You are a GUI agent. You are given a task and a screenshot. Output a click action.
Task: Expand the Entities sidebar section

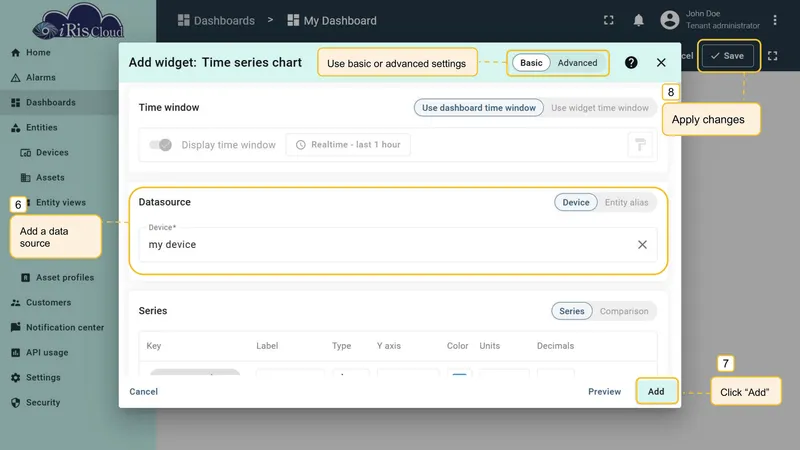tap(34, 128)
